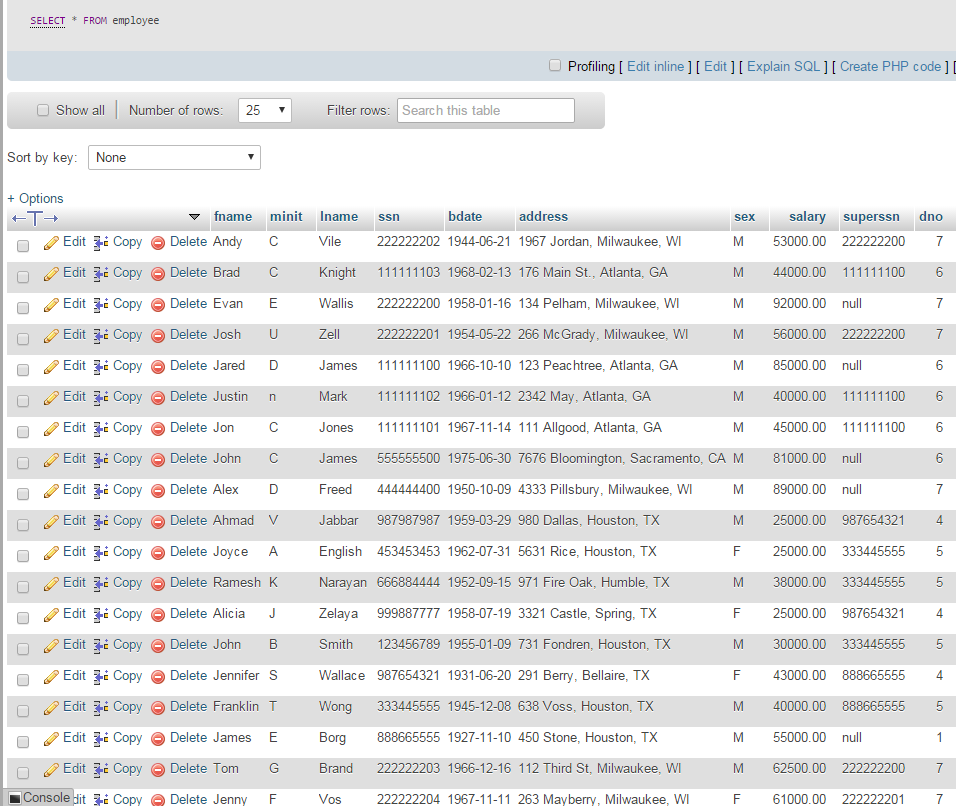
Task: Tick the Show all checkbox
Action: click(43, 110)
